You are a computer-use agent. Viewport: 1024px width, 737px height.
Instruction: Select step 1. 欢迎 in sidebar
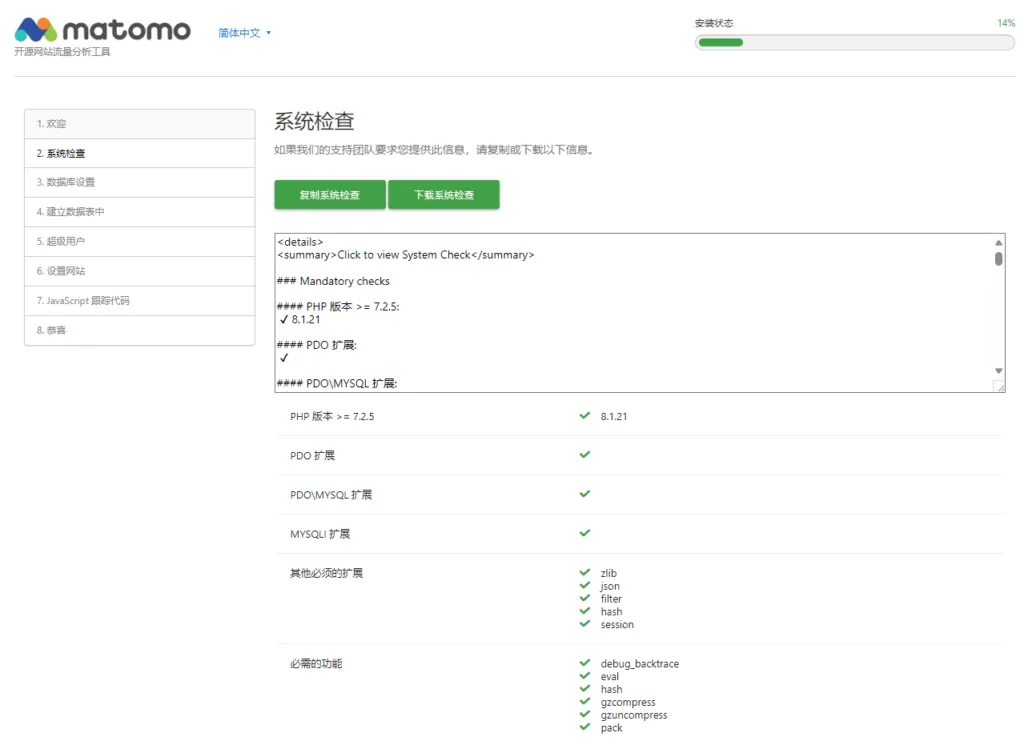click(139, 124)
